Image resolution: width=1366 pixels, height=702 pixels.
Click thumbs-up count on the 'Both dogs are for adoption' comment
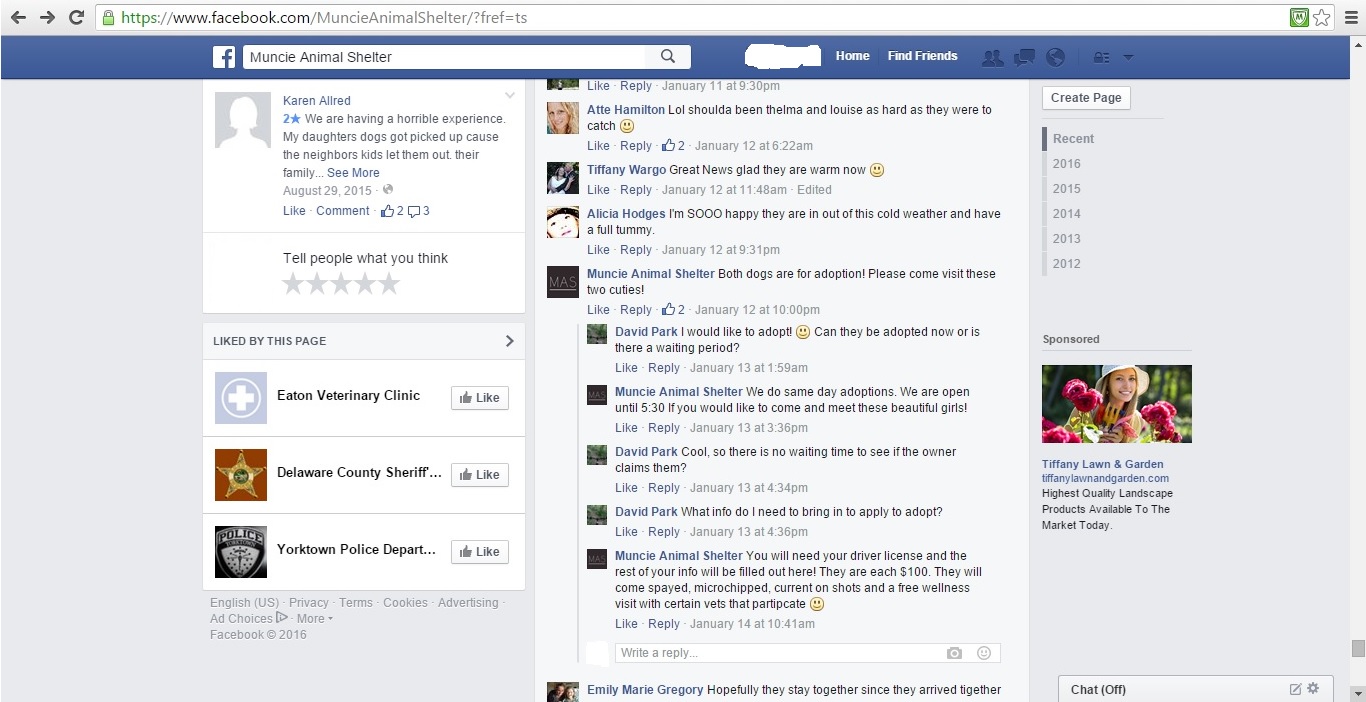(x=674, y=310)
